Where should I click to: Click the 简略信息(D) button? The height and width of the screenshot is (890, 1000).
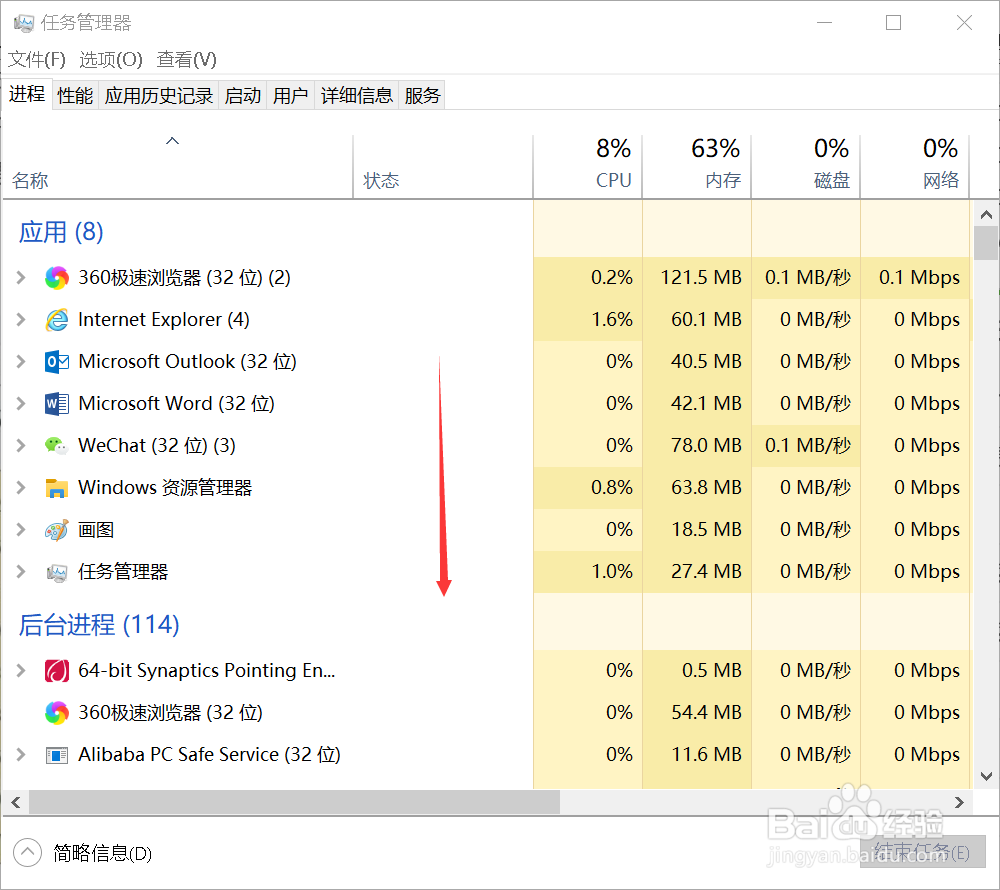83,853
